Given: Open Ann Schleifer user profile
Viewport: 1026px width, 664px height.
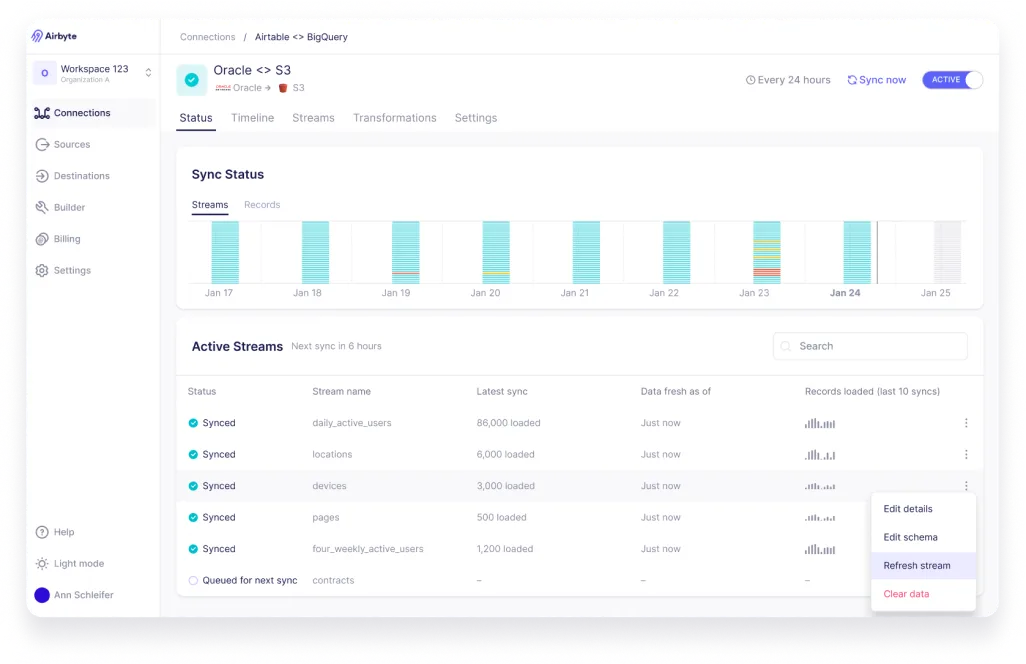Looking at the screenshot, I should coord(74,595).
